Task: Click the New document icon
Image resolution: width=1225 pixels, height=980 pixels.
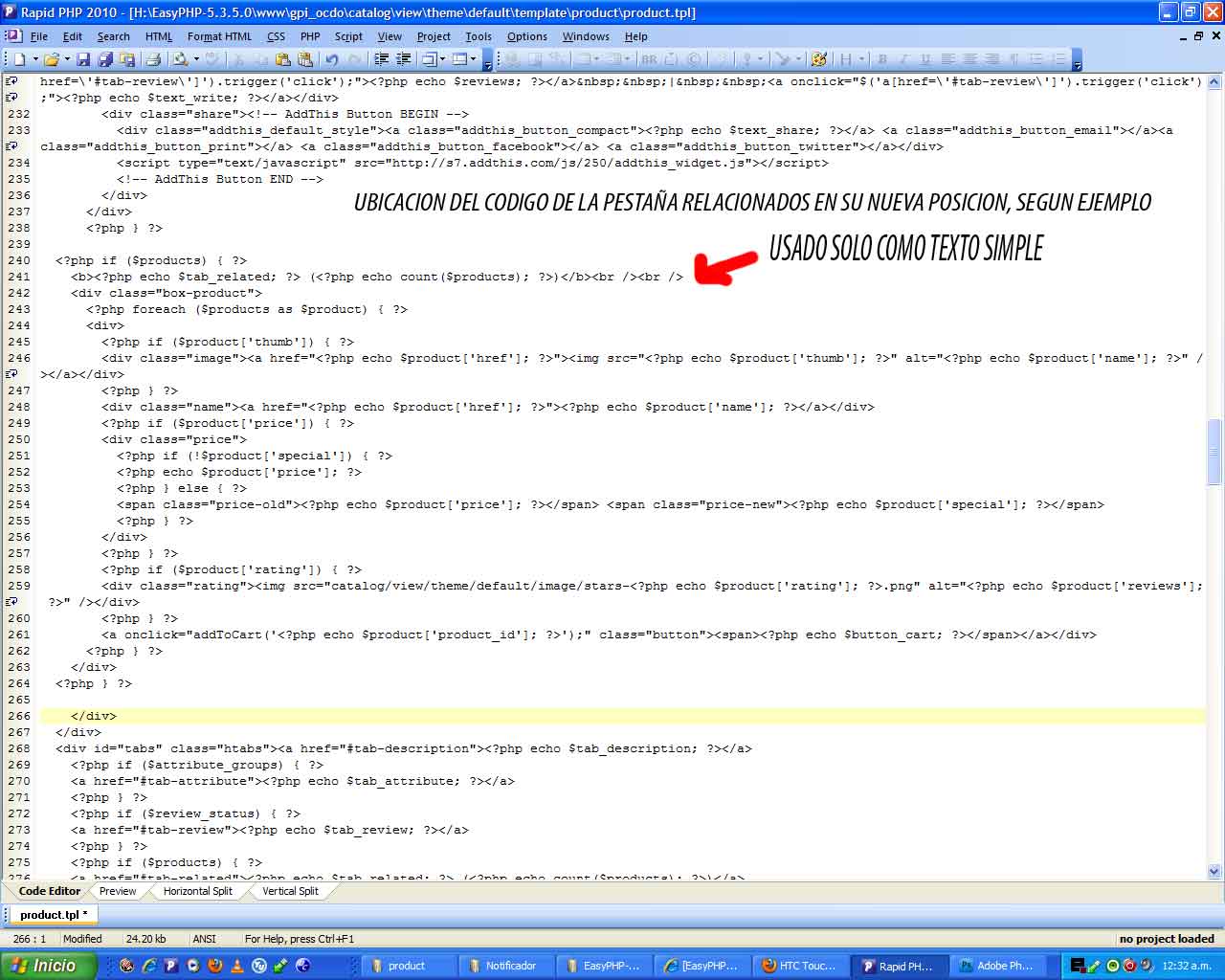Action: [x=19, y=59]
